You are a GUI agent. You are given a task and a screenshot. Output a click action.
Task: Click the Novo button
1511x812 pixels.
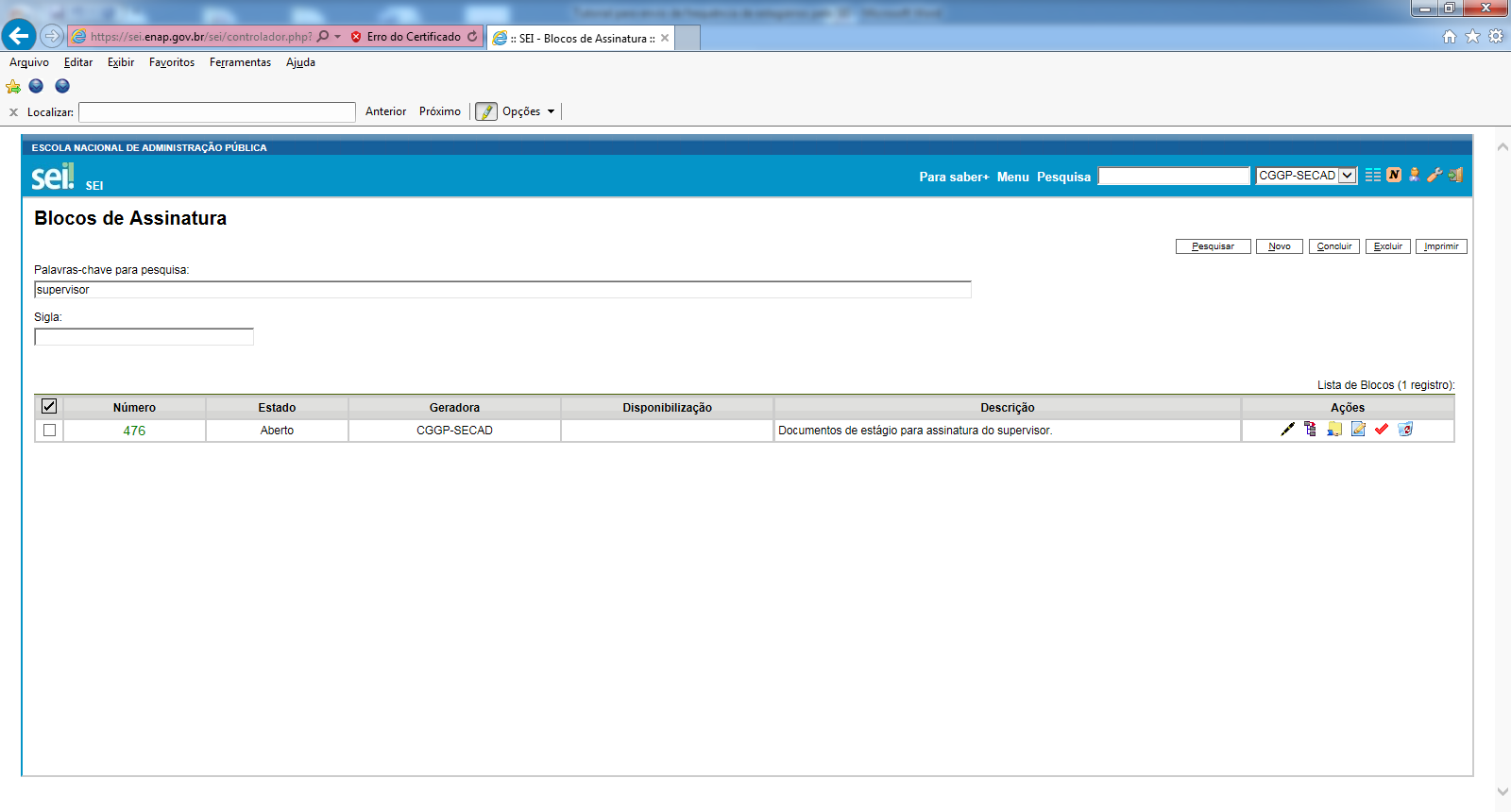click(x=1279, y=246)
